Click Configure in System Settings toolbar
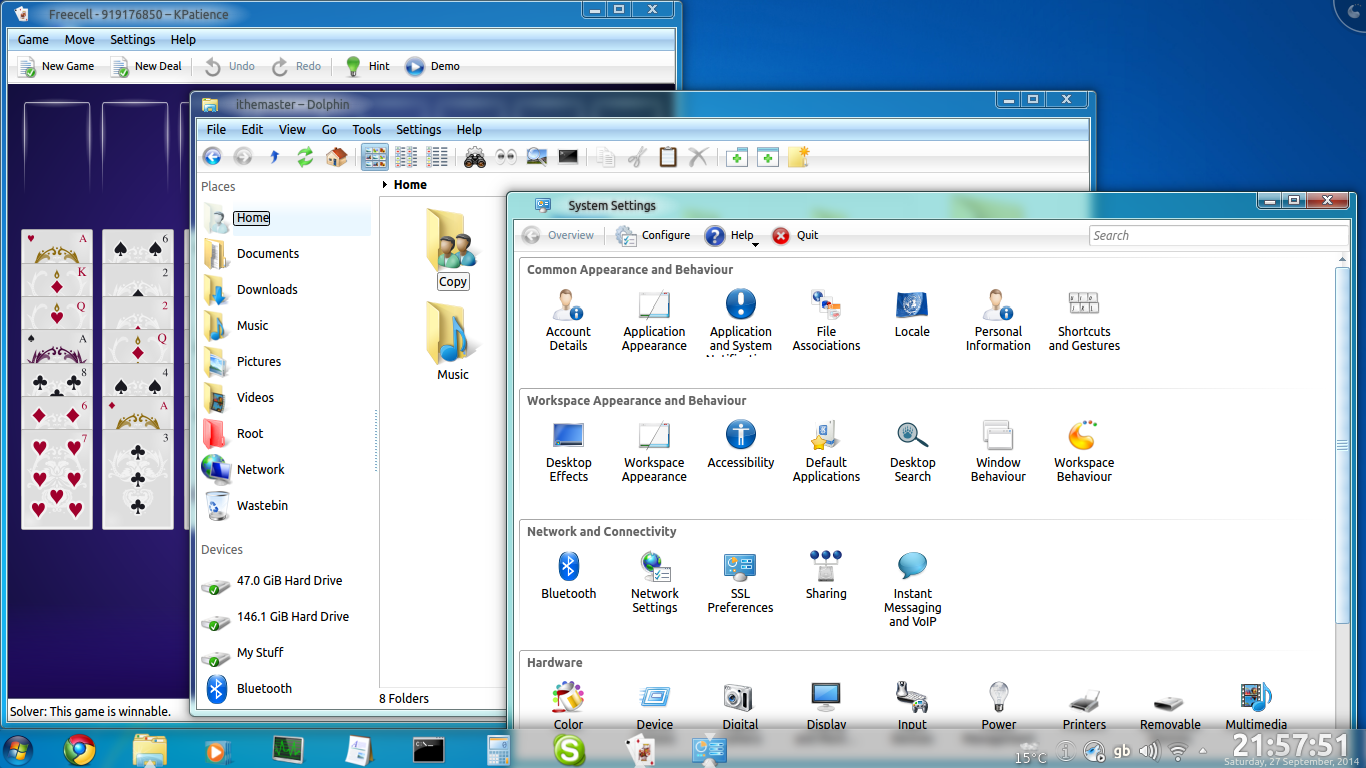Viewport: 1366px width, 768px height. (x=653, y=235)
